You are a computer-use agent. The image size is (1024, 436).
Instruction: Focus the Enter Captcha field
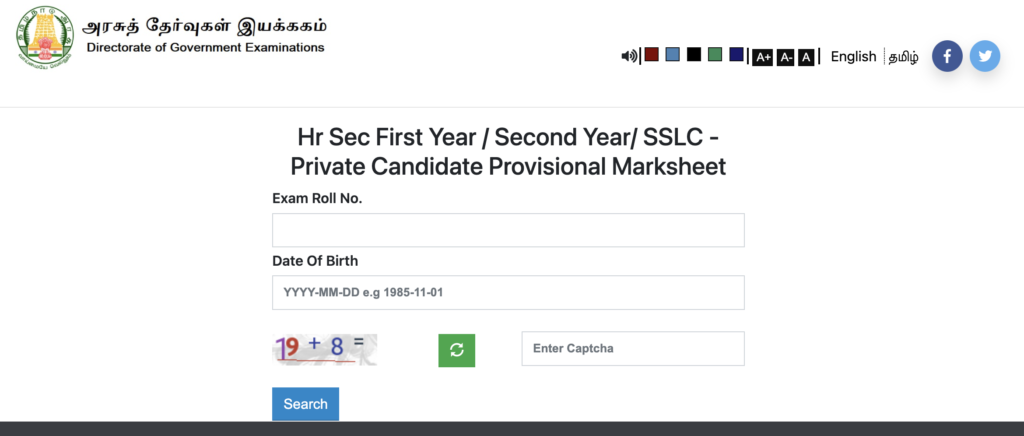point(633,349)
